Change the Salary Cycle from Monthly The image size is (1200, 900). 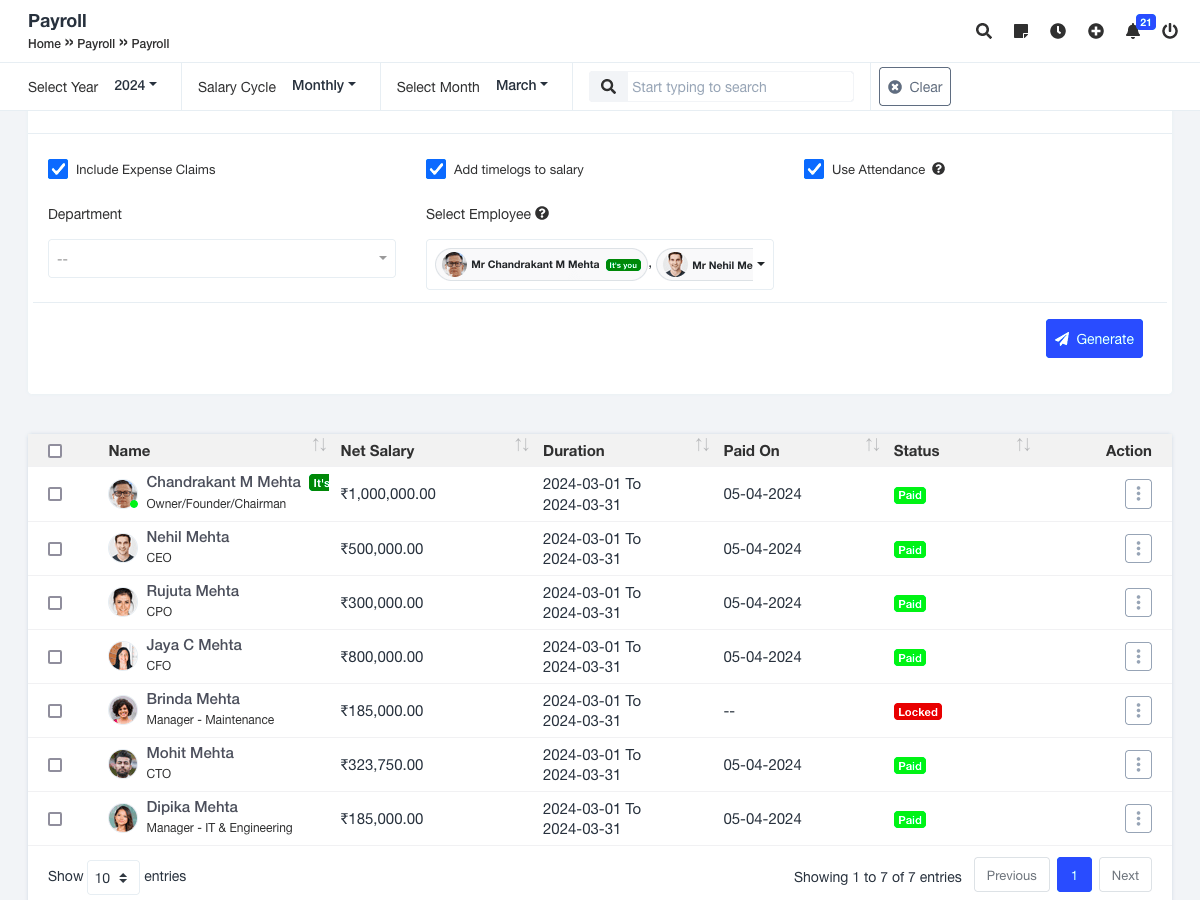coord(323,85)
